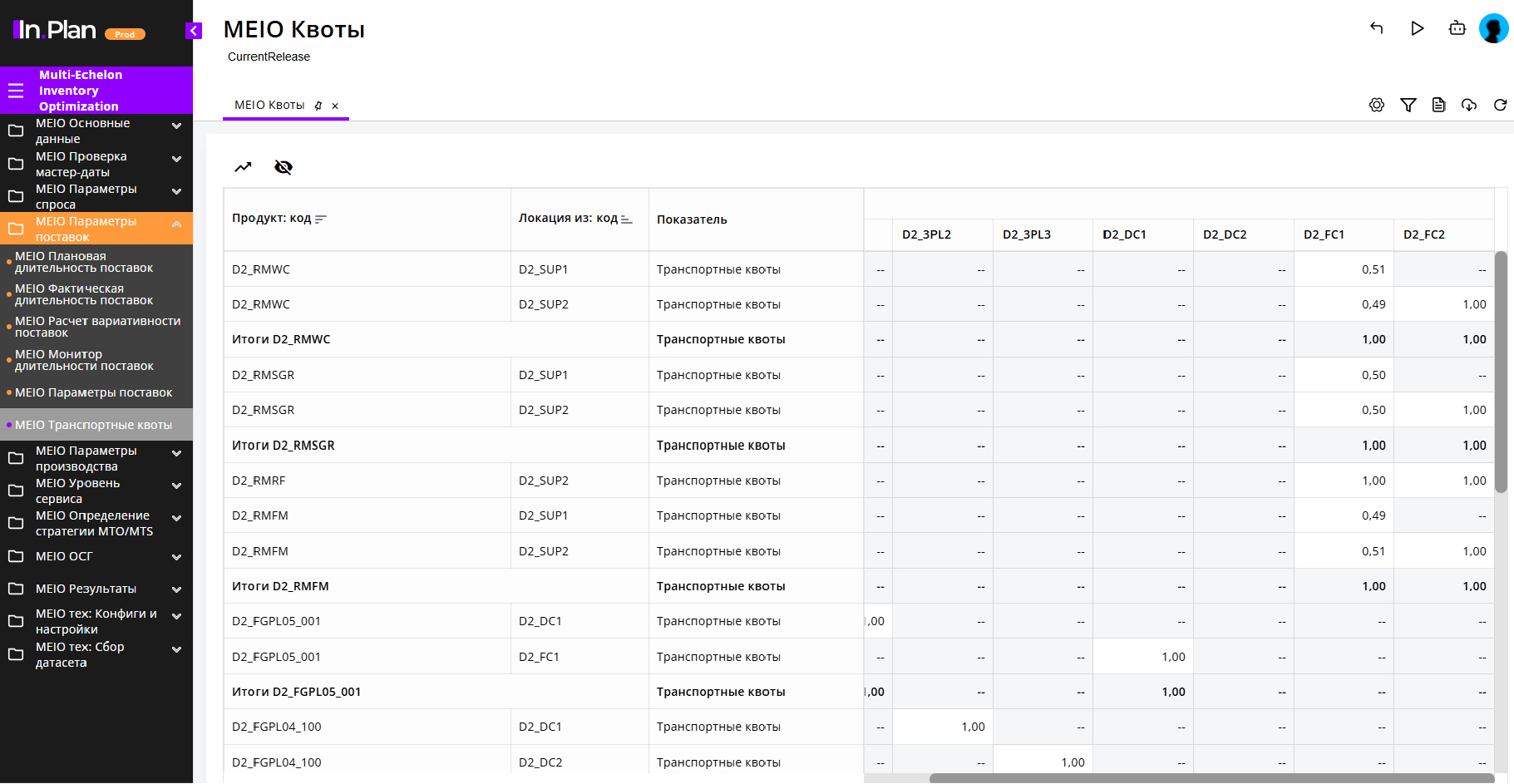
Task: Open the robot assistant icon
Action: (x=1457, y=28)
